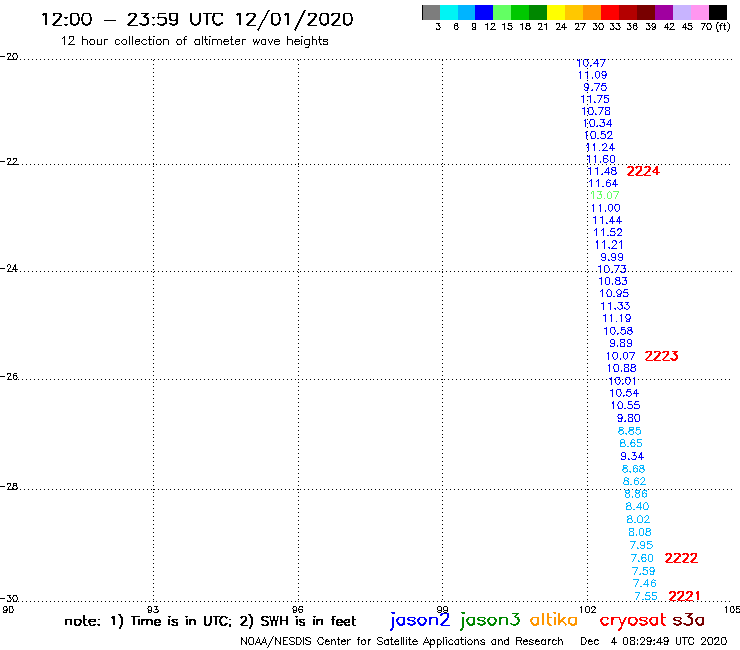The height and width of the screenshot is (650, 740).
Task: Click the green wave height value 13.07
Action: click(605, 195)
